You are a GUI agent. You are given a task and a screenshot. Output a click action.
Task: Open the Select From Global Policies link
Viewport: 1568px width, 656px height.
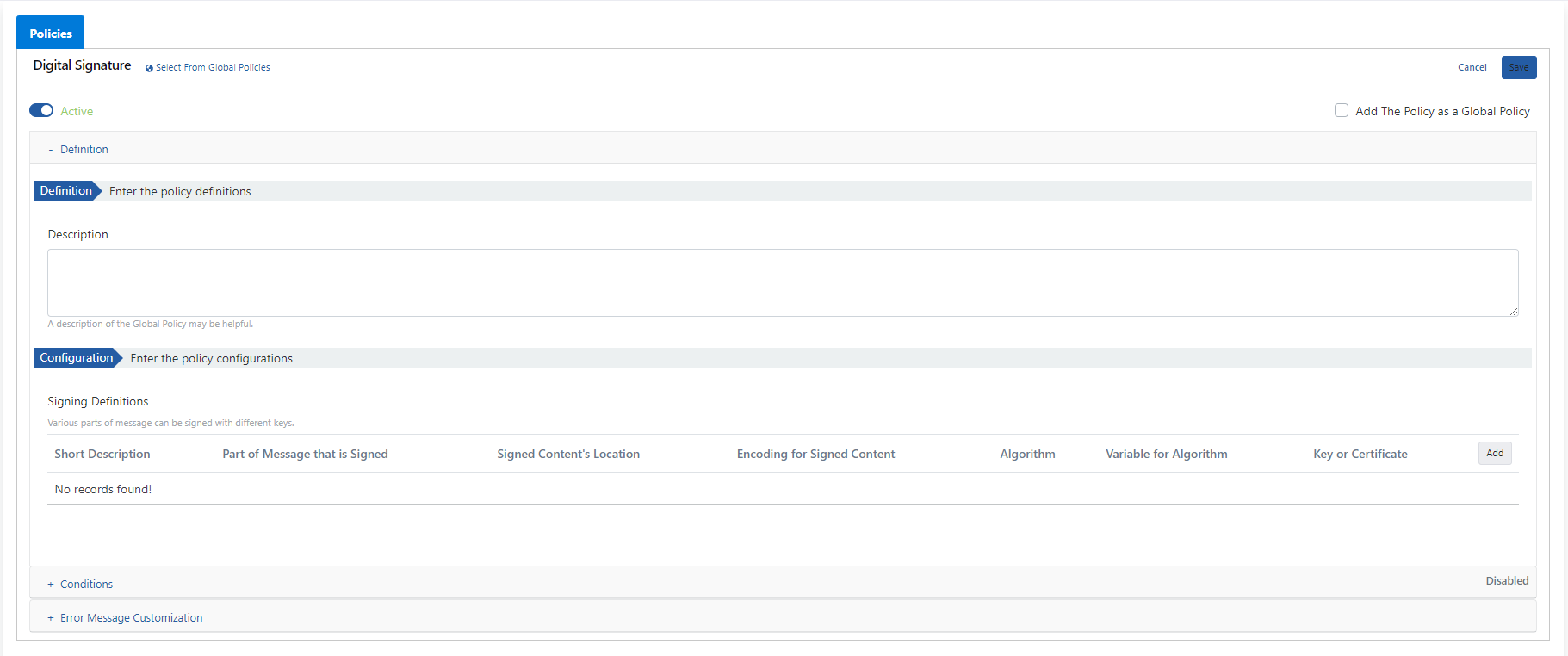tap(213, 67)
